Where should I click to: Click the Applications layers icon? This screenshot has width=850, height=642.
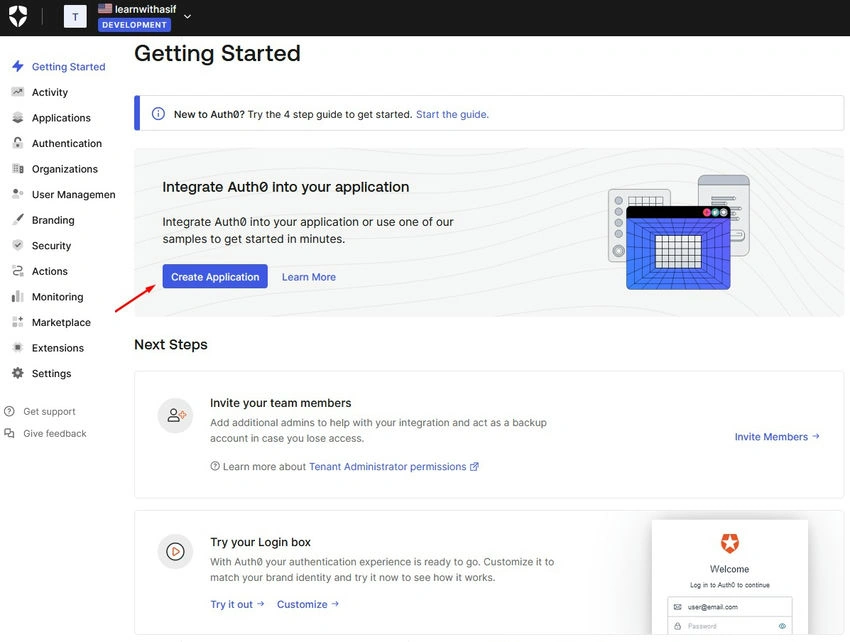(x=18, y=117)
